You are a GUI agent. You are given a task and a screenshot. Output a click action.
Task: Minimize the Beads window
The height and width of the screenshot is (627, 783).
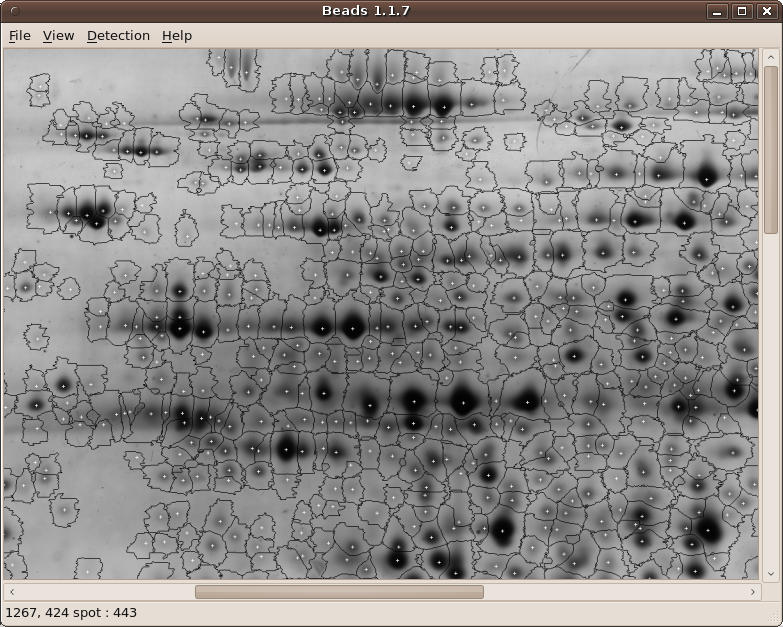(x=717, y=11)
